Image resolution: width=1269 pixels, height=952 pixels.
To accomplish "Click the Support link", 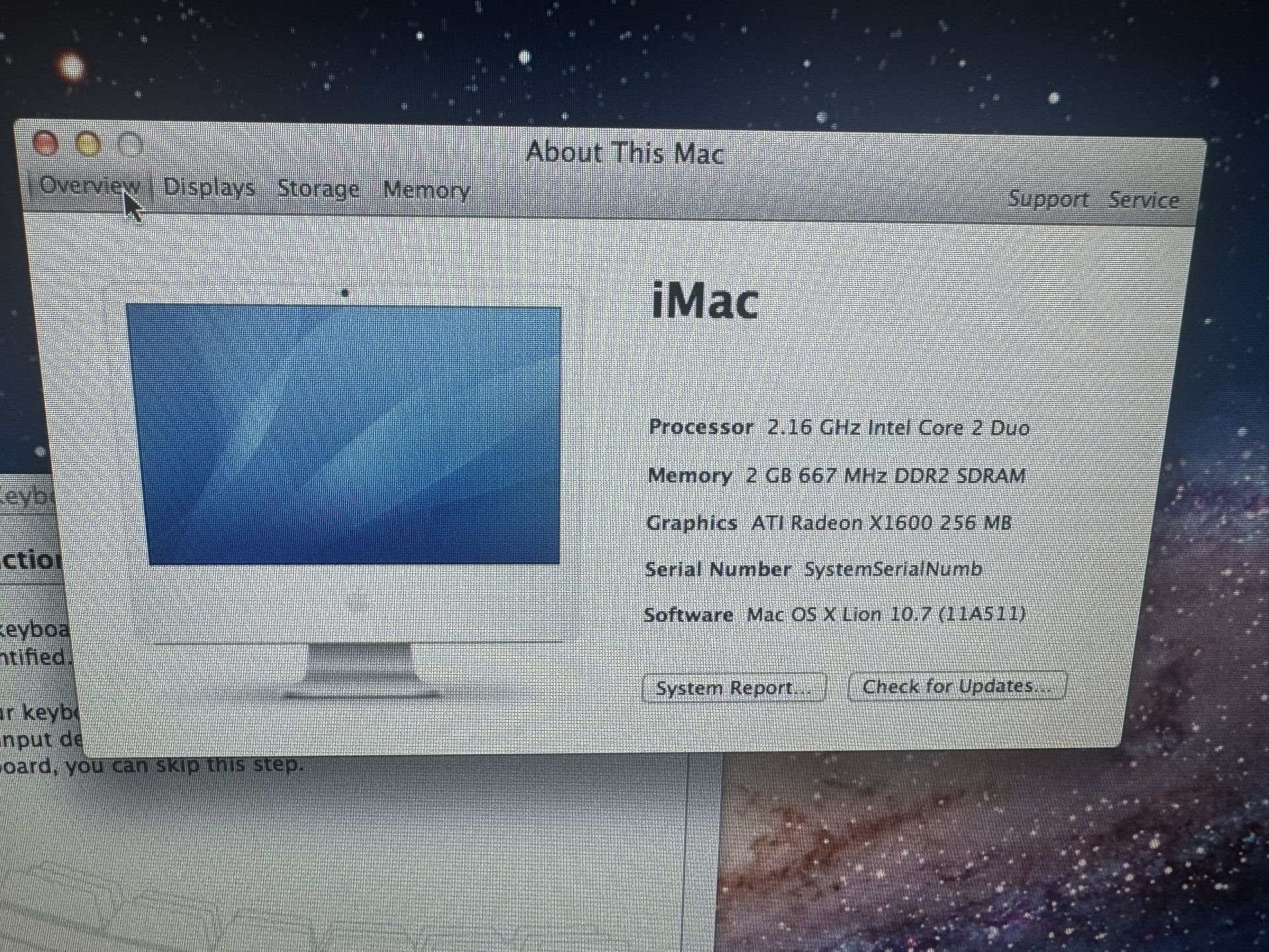I will tap(1048, 199).
